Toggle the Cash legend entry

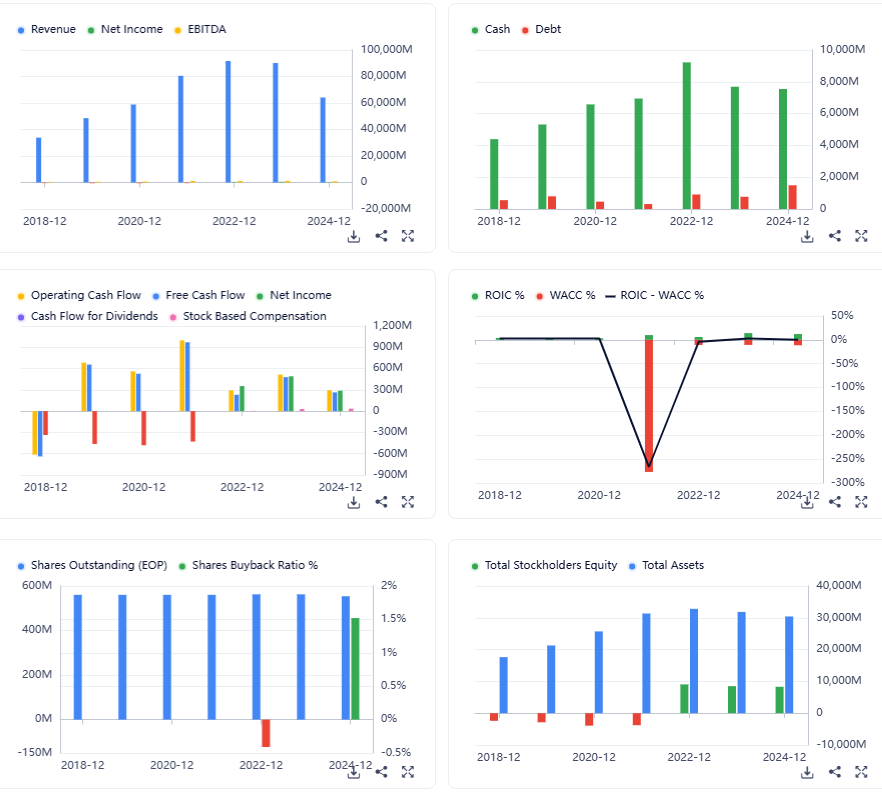pos(491,29)
